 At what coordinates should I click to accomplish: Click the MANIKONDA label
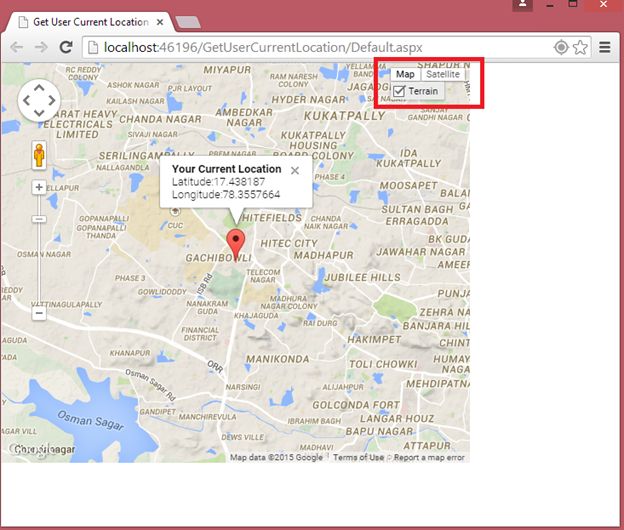(x=277, y=359)
